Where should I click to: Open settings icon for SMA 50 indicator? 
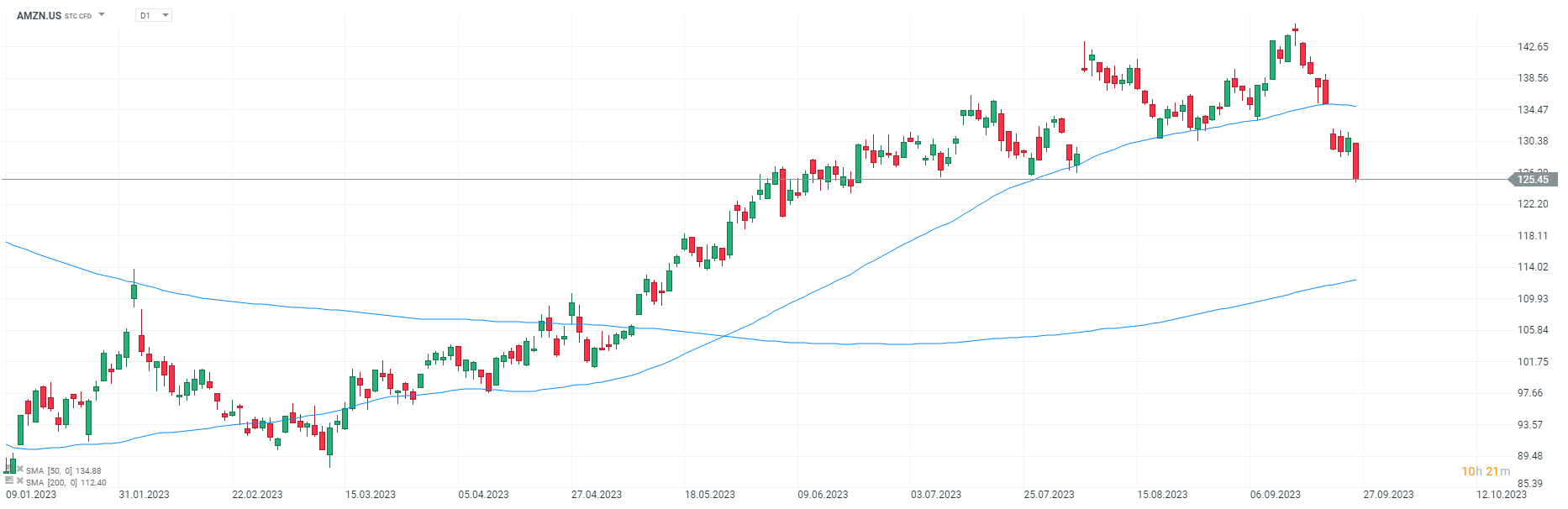(x=9, y=470)
